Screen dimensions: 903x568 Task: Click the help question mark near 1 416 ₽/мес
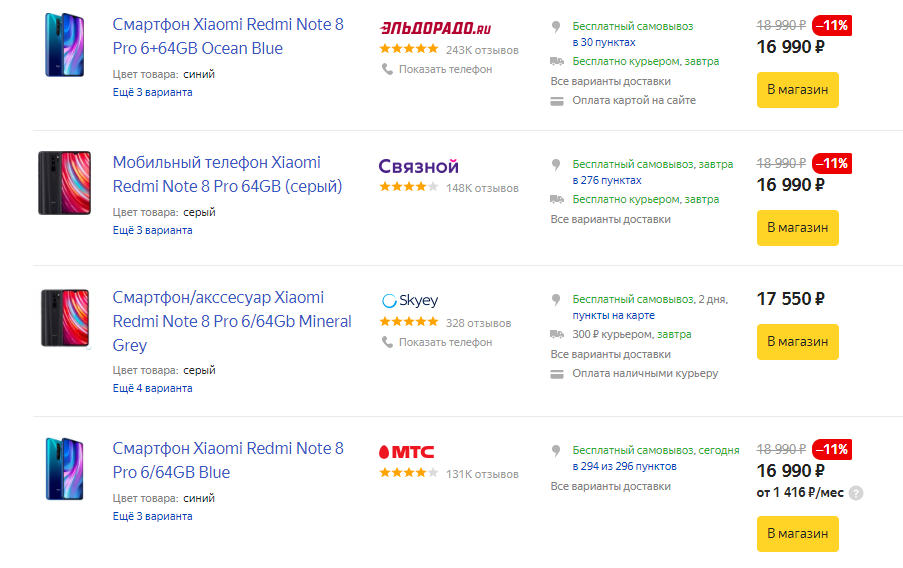(x=856, y=493)
